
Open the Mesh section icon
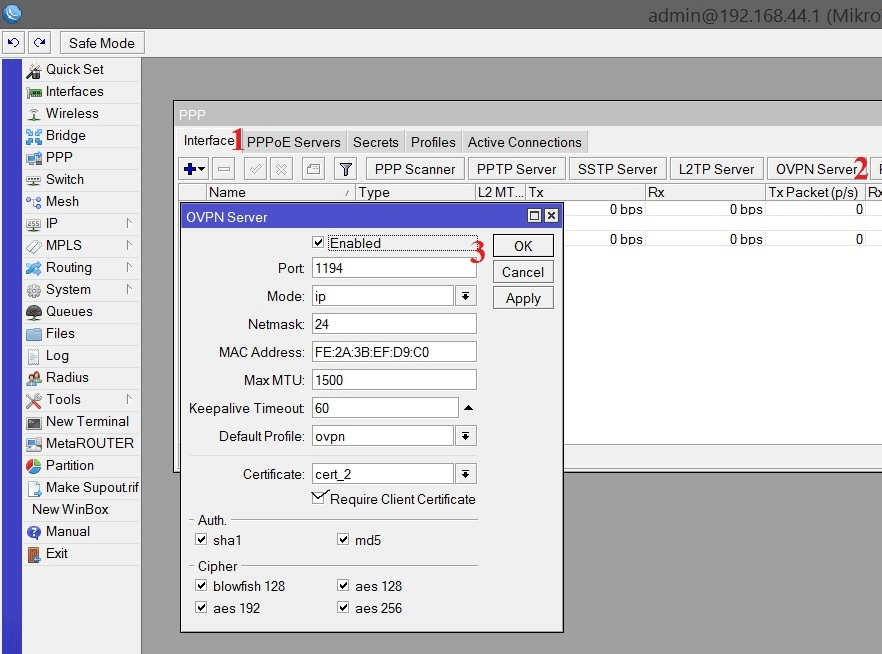(34, 202)
